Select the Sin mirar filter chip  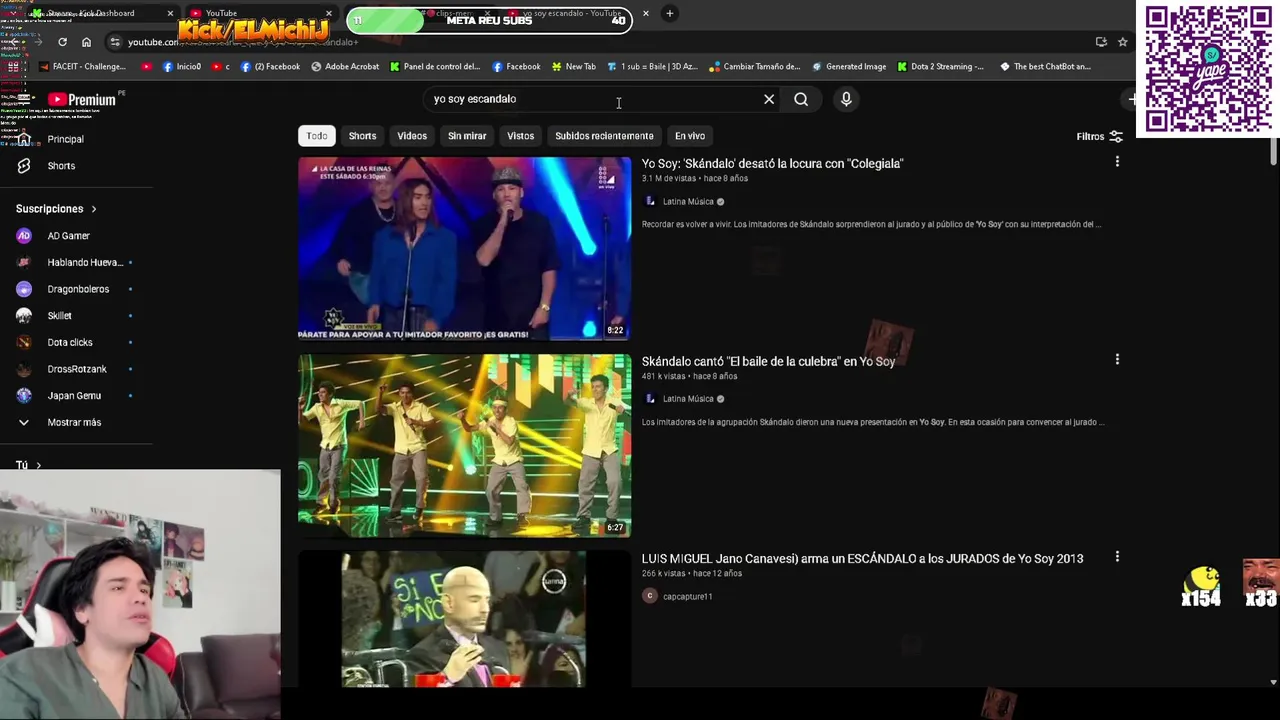pos(467,136)
